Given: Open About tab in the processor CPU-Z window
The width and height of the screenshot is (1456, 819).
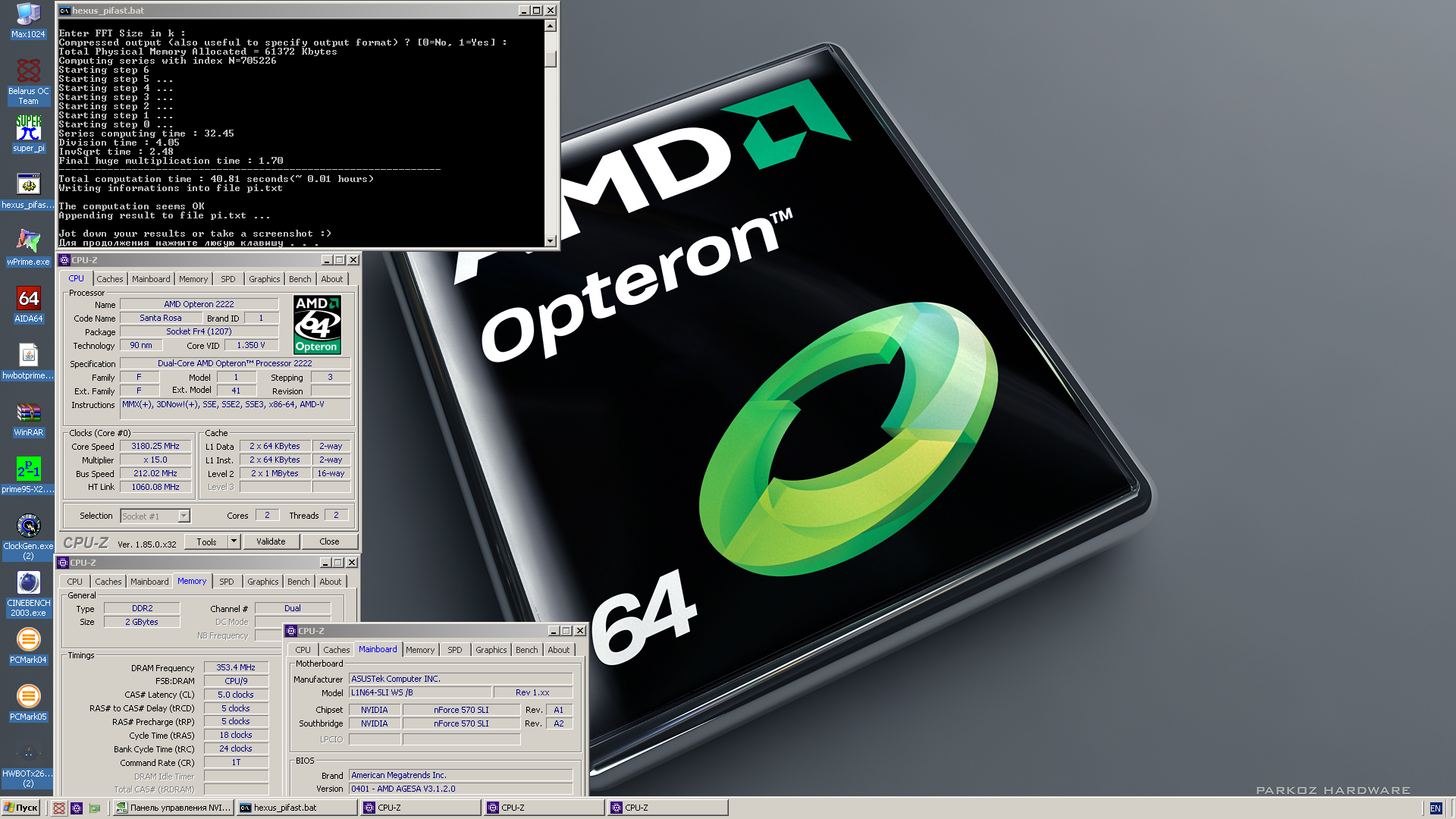Looking at the screenshot, I should click(331, 279).
